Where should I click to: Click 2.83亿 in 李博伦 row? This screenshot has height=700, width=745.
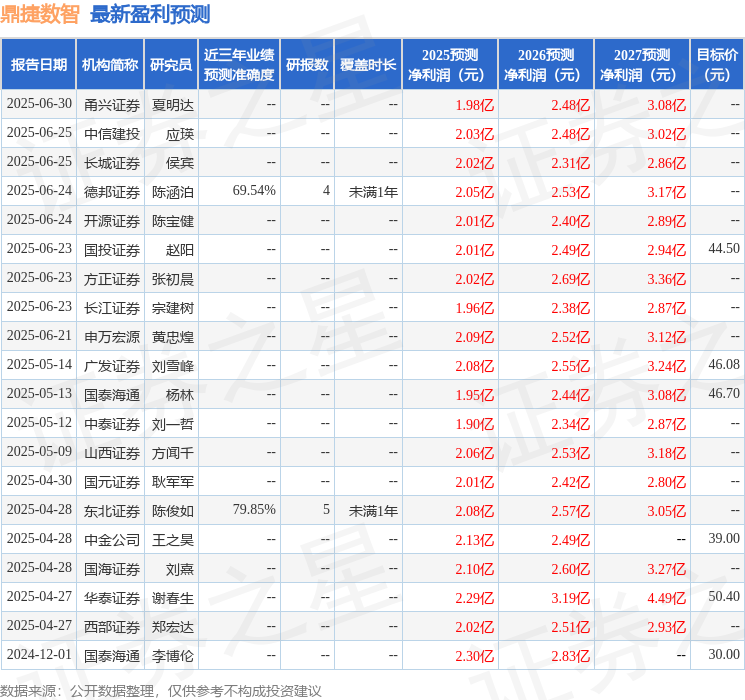570,656
